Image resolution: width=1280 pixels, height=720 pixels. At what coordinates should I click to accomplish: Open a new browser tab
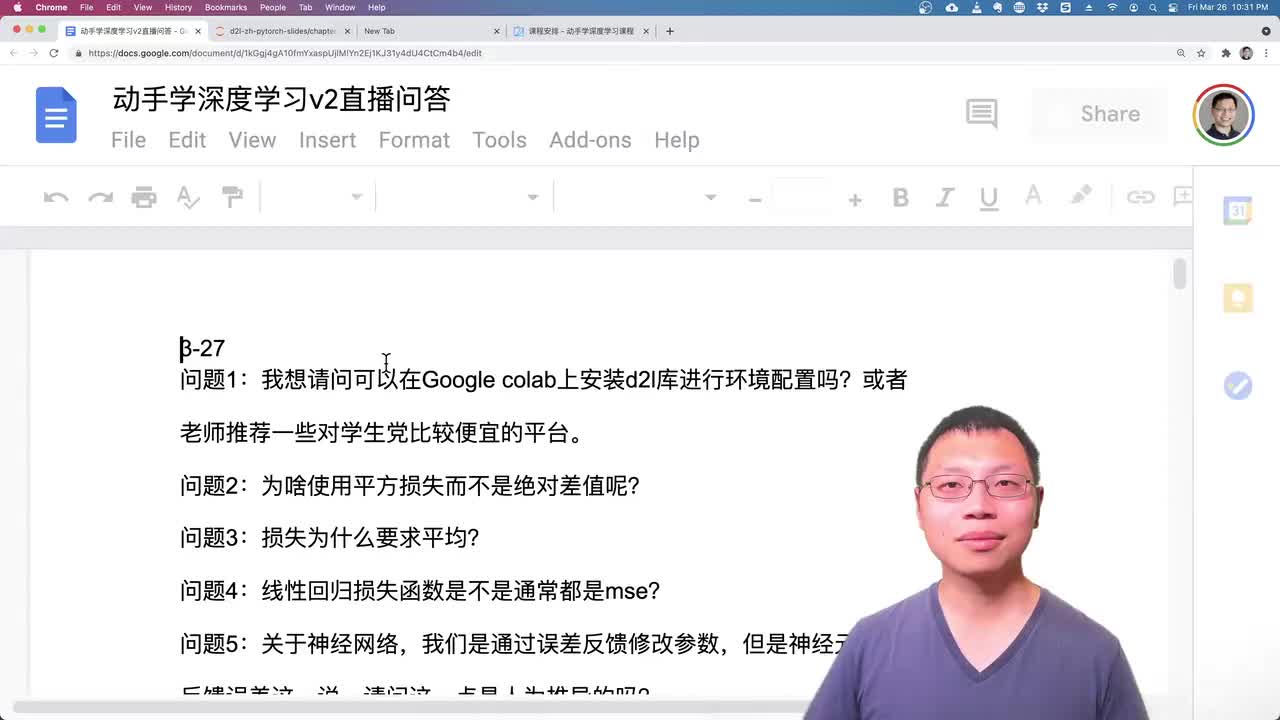tap(670, 31)
